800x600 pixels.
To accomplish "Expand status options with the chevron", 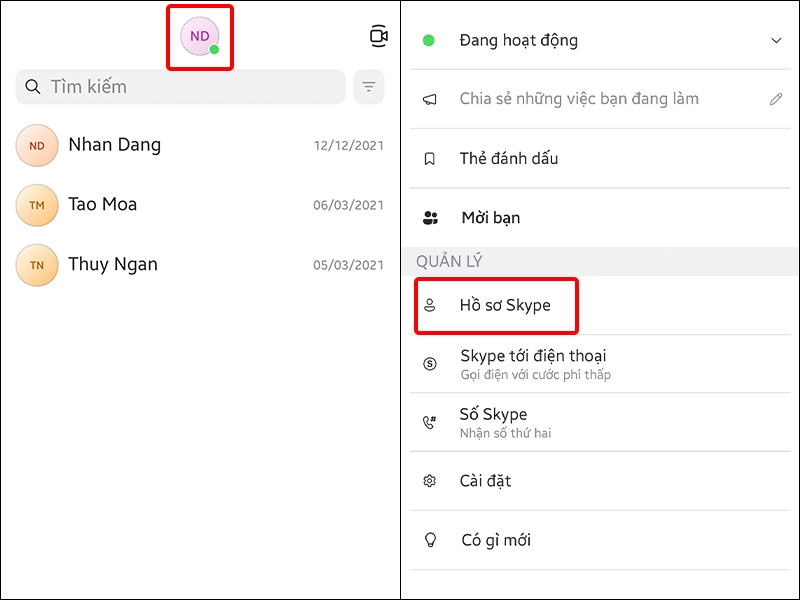I will pyautogui.click(x=776, y=40).
